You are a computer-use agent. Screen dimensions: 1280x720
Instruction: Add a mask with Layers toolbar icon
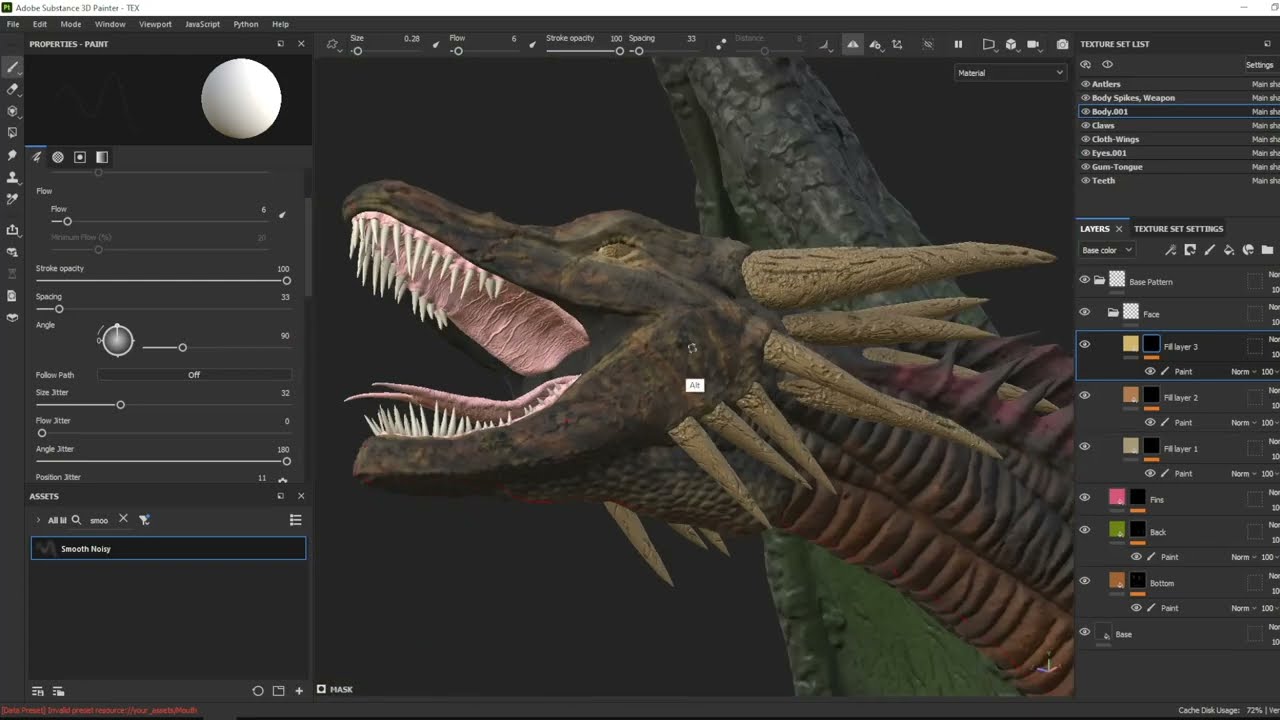[x=1190, y=250]
